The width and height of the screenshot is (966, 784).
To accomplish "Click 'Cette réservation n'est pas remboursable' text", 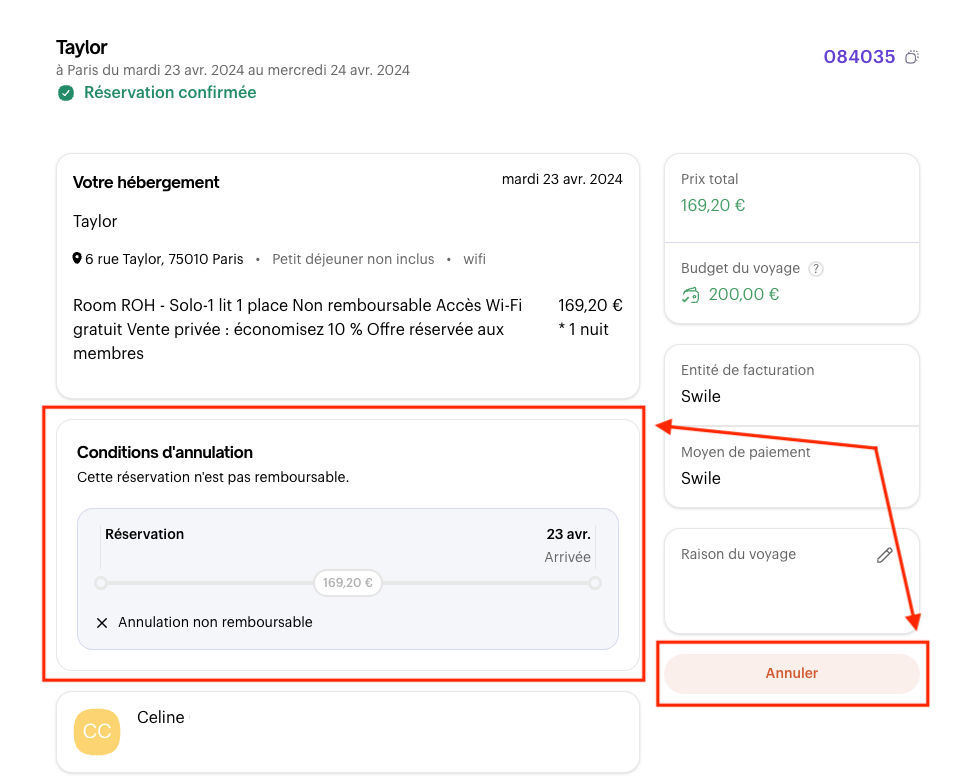I will 213,477.
